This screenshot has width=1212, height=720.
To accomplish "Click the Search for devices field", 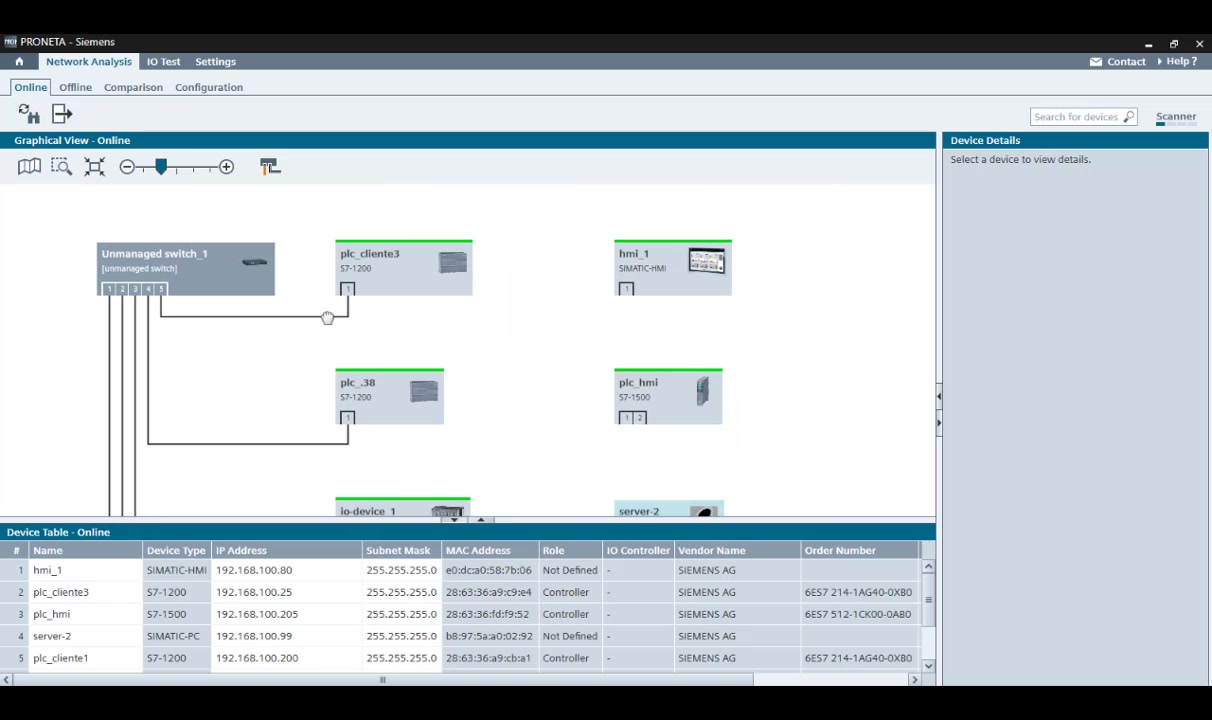I will 1083,117.
